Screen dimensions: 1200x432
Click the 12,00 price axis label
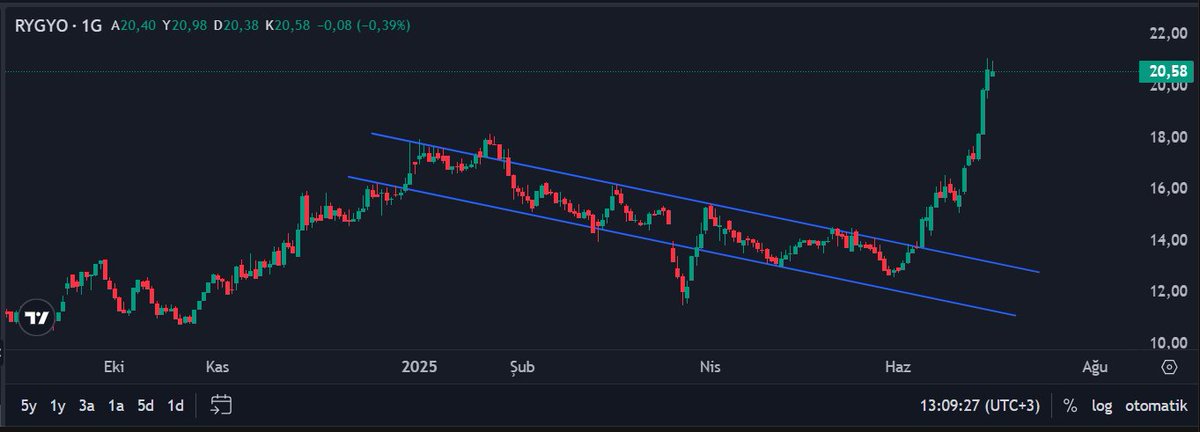(1167, 292)
